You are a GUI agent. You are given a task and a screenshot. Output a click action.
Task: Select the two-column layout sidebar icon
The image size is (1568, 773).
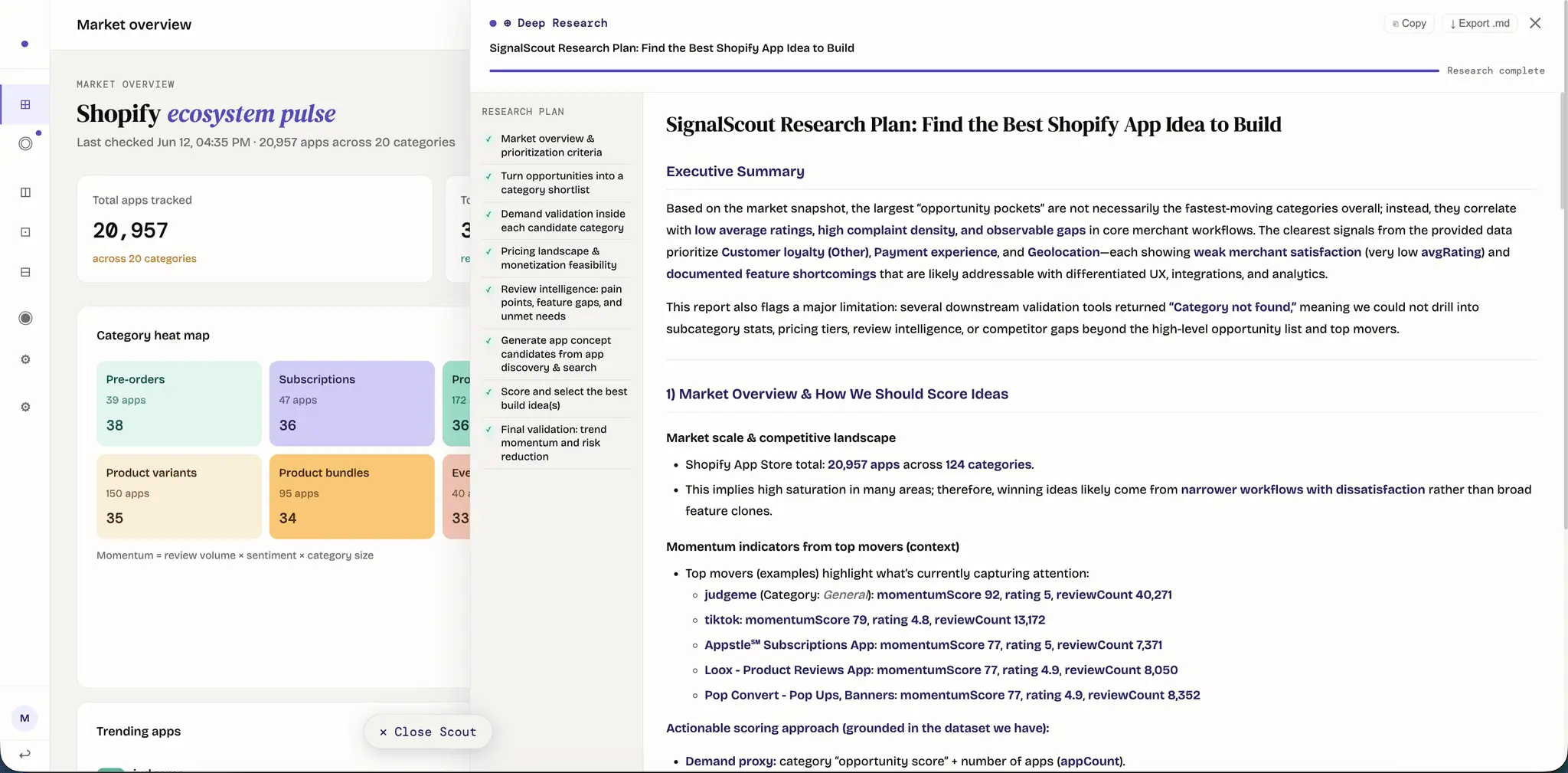25,192
